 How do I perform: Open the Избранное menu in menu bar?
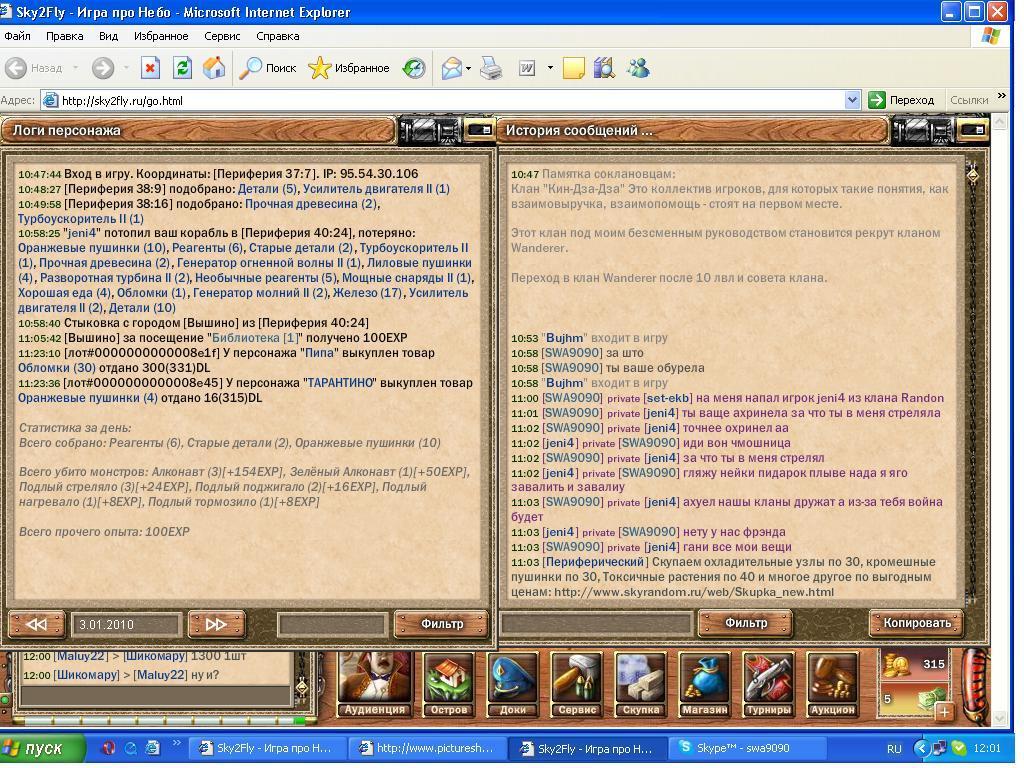(x=161, y=36)
